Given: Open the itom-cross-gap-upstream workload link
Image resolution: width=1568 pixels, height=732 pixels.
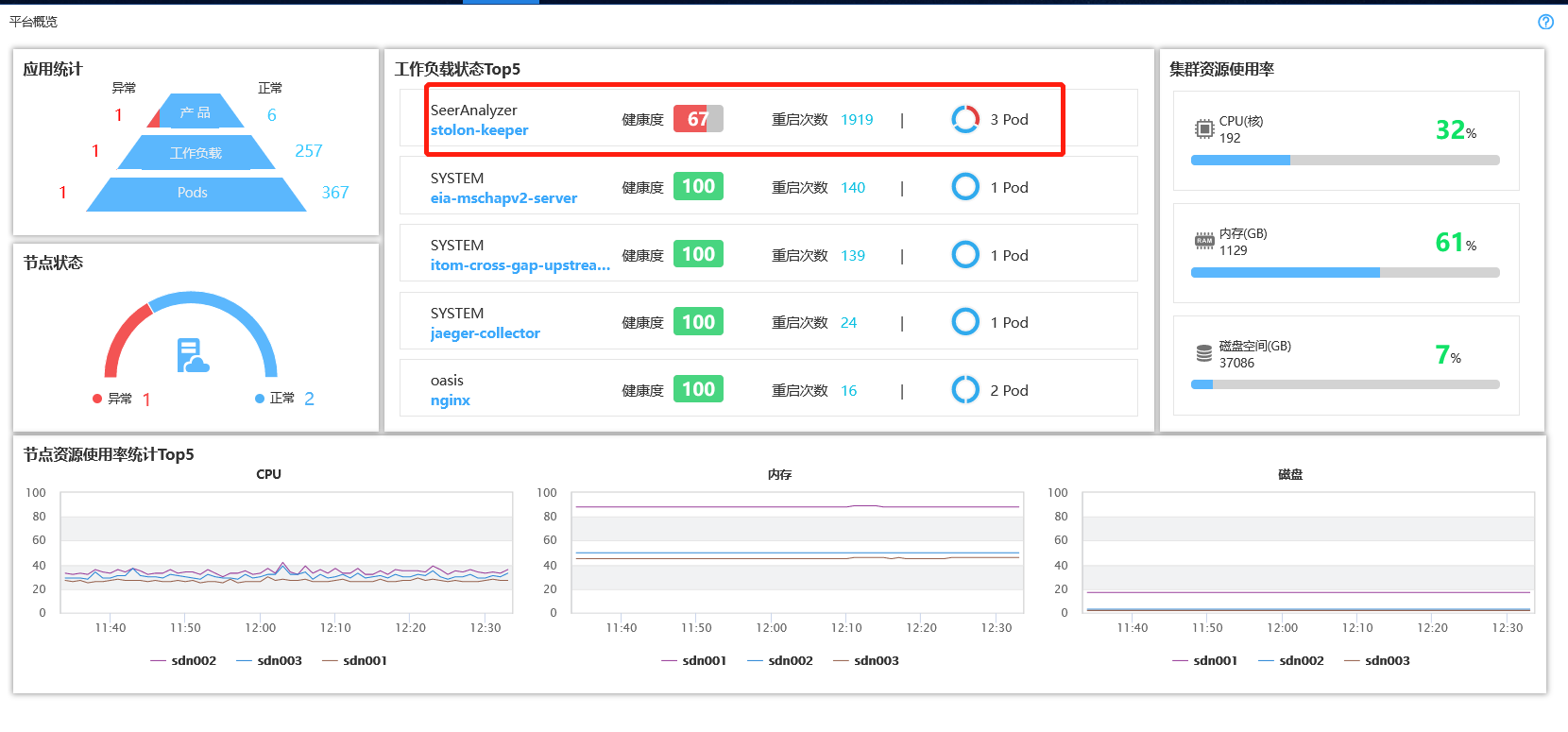Looking at the screenshot, I should pyautogui.click(x=520, y=265).
